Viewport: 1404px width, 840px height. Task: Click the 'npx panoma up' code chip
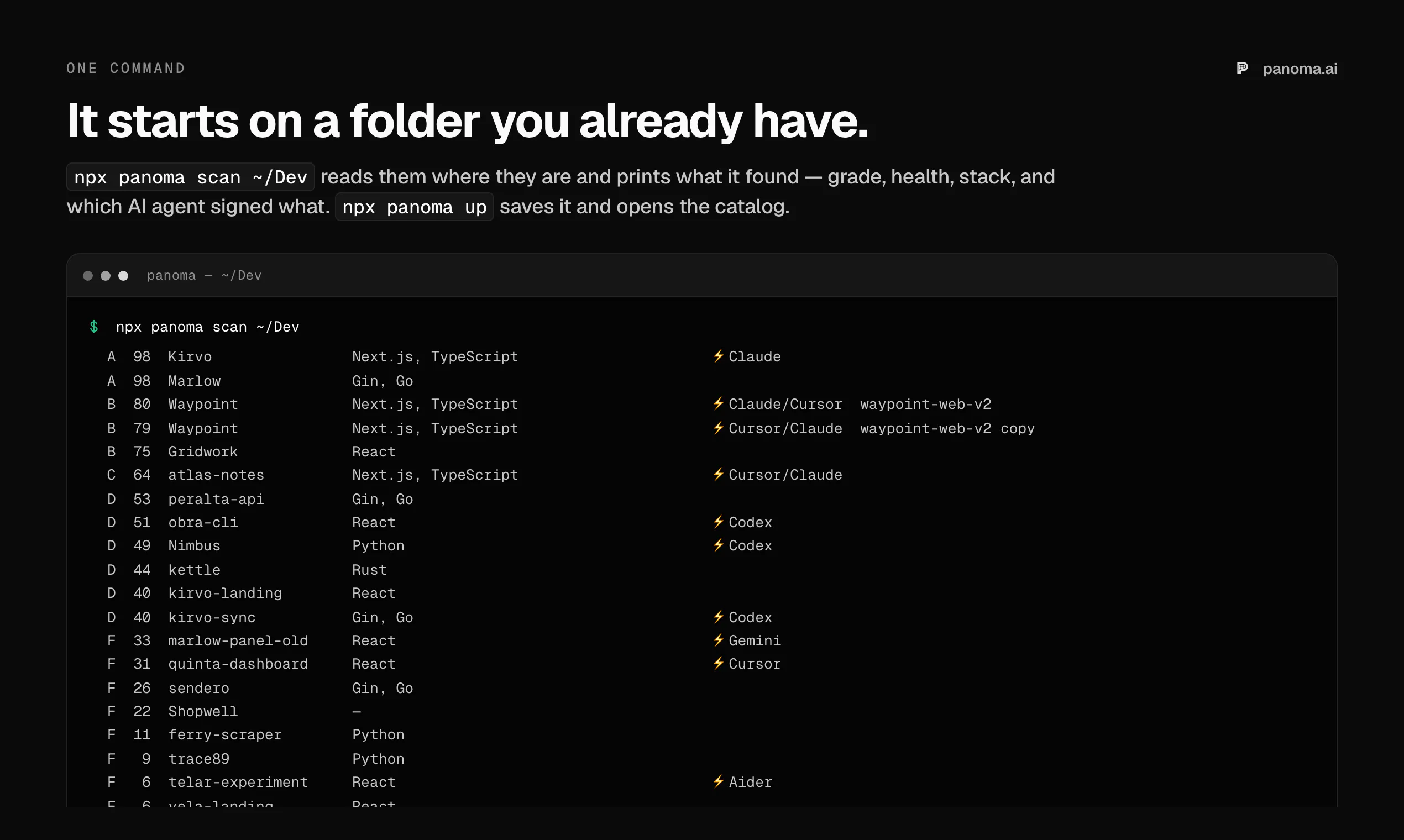415,207
